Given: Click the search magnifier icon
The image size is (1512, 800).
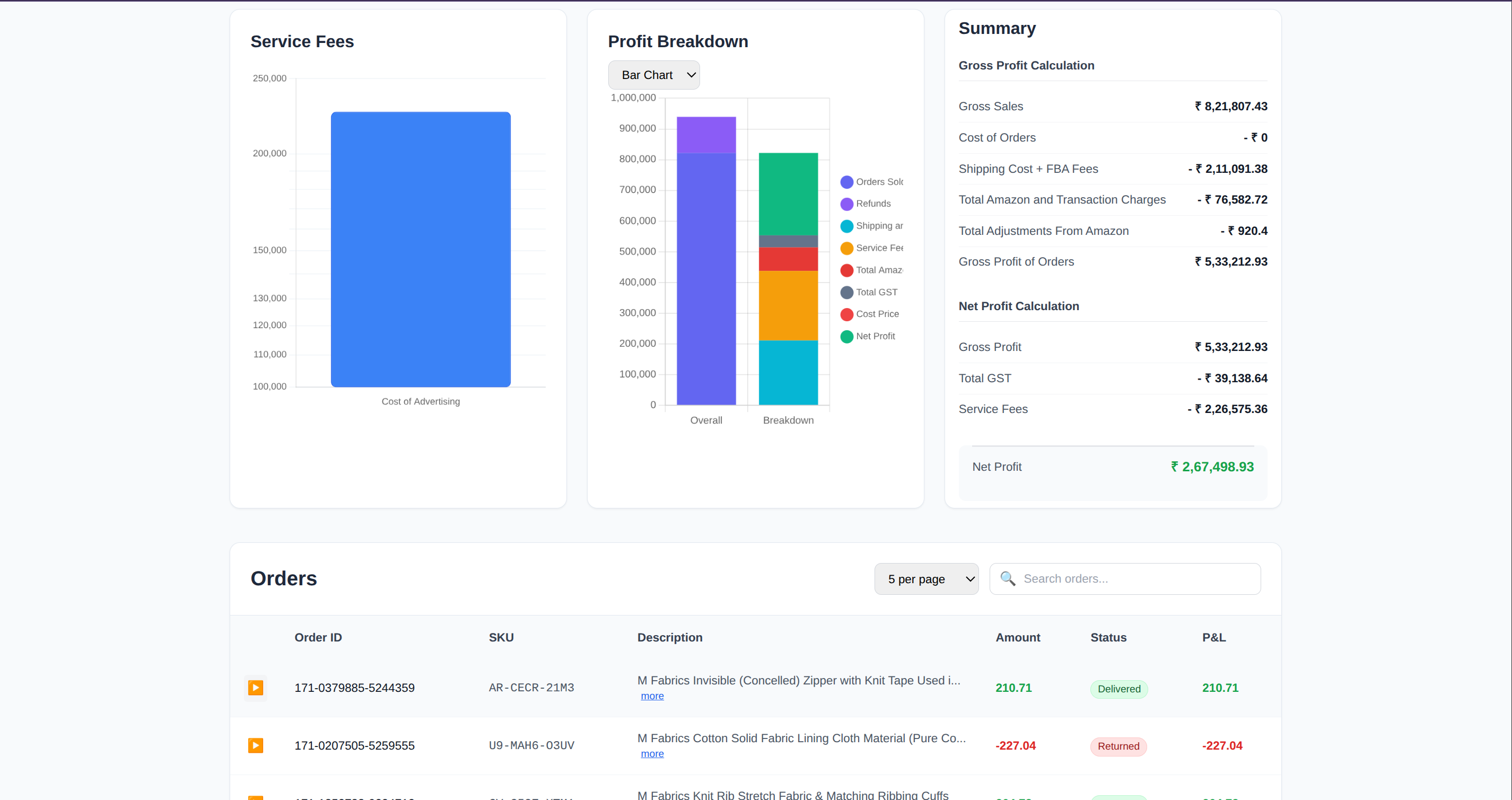Looking at the screenshot, I should click(1008, 579).
